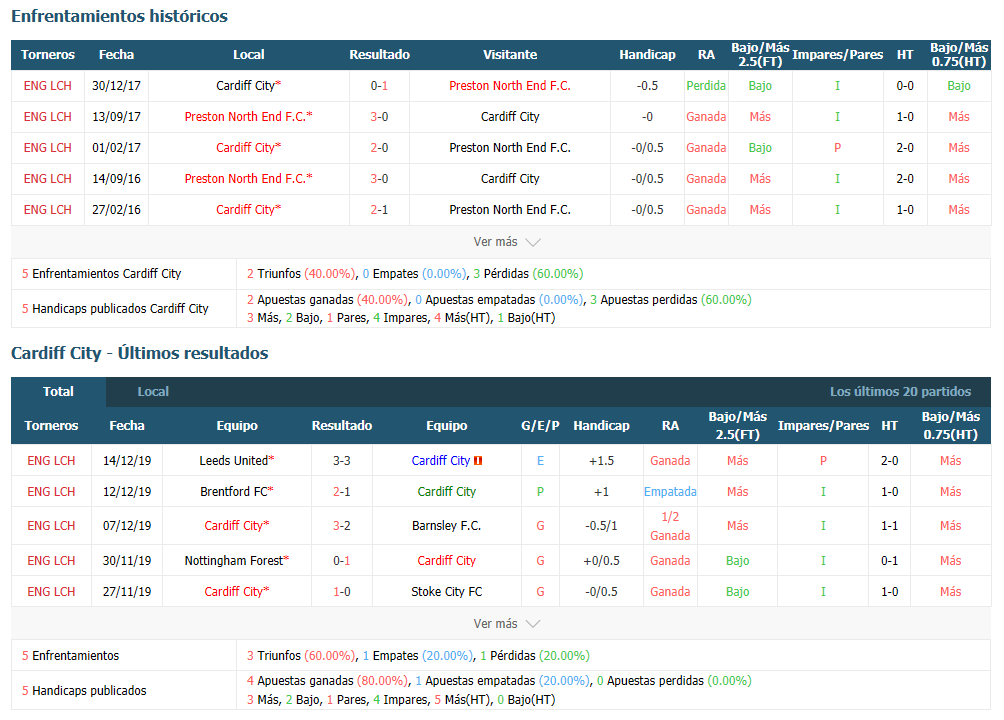Click the G/E/P column header

click(x=540, y=426)
